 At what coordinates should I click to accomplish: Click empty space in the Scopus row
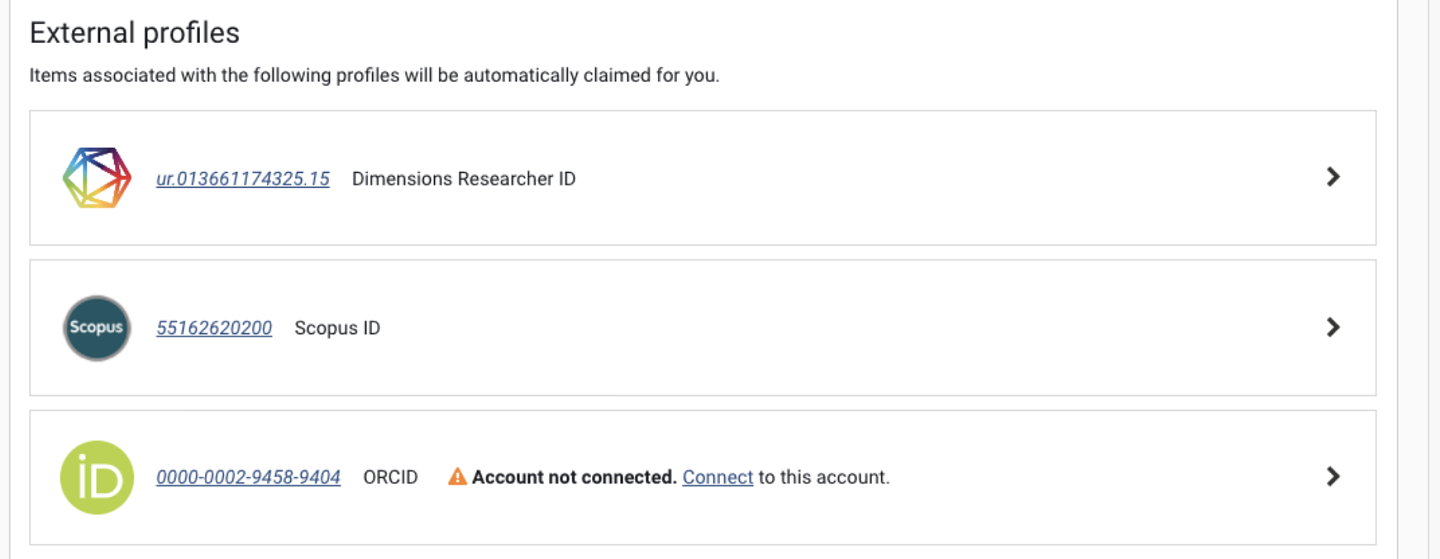point(800,328)
